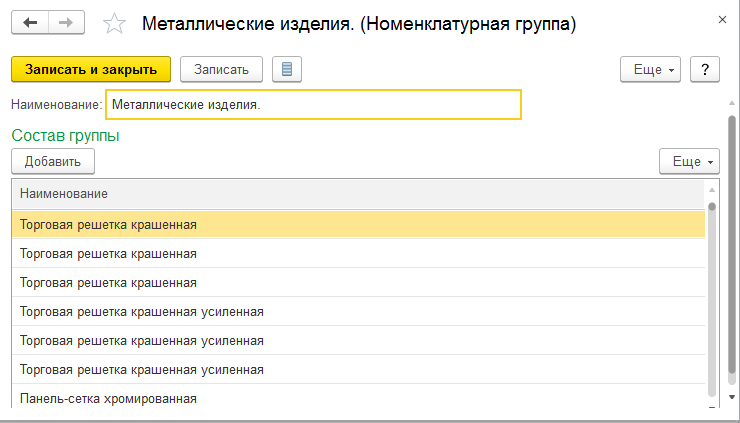Click the outer form vertical scrollbar

731,250
